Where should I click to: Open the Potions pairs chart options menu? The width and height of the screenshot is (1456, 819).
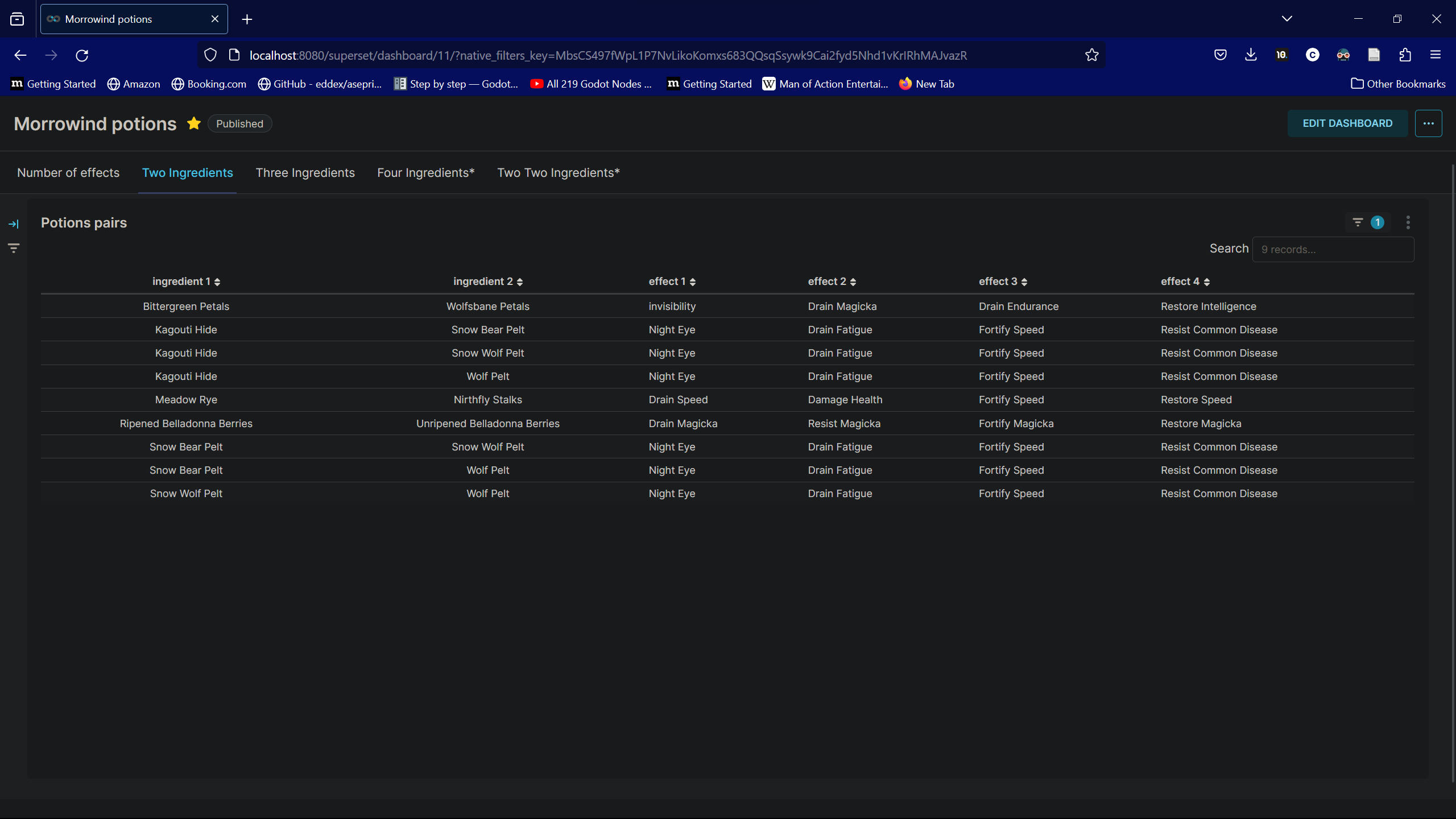(x=1408, y=222)
